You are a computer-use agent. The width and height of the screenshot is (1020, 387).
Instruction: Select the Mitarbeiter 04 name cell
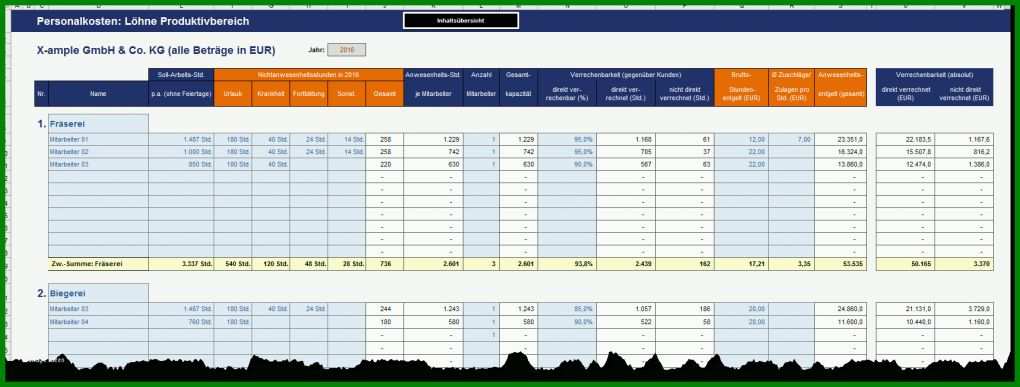click(x=98, y=322)
